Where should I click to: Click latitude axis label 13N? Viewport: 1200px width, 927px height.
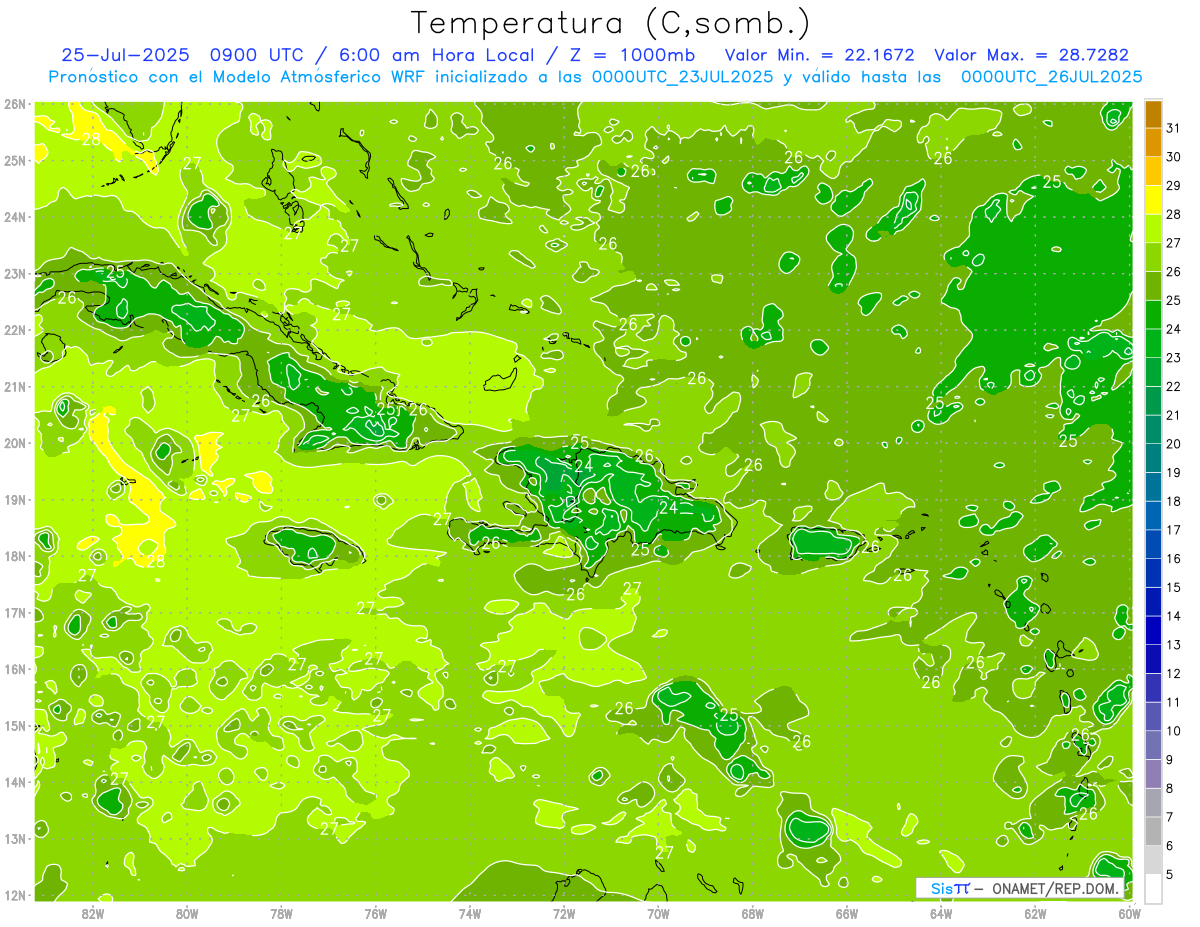[x=14, y=839]
